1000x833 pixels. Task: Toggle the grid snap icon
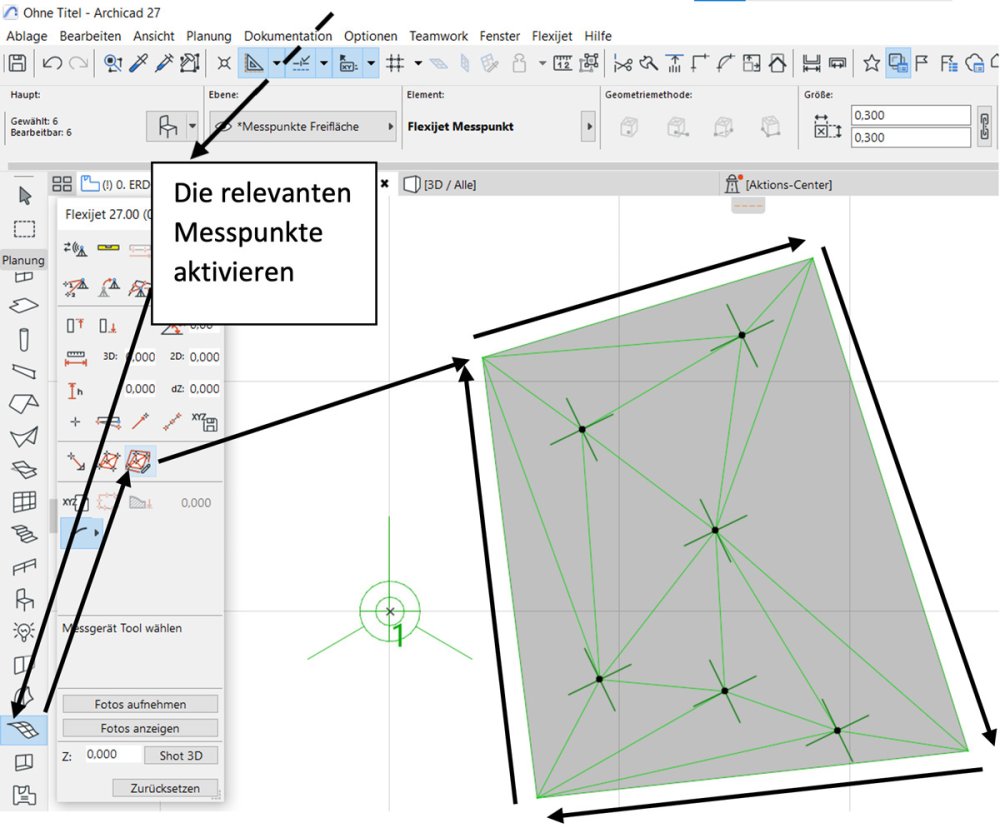tap(395, 63)
